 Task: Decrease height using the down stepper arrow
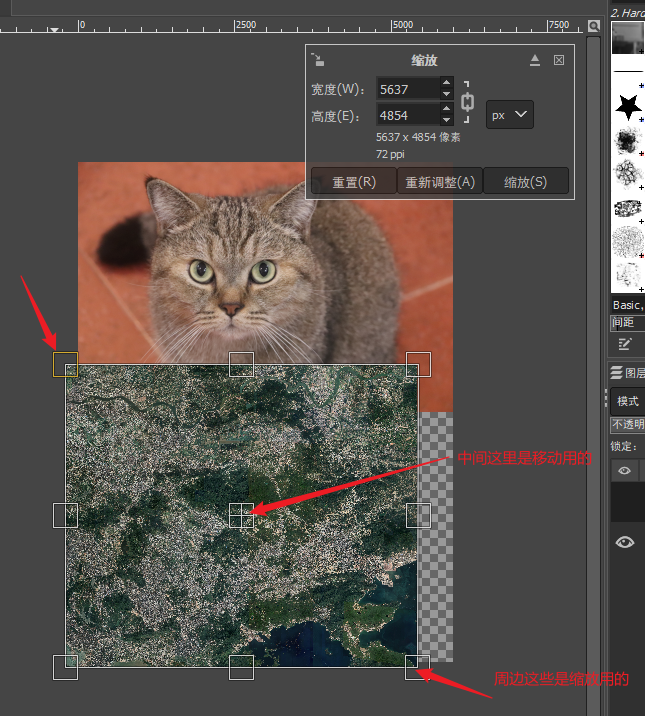[447, 121]
